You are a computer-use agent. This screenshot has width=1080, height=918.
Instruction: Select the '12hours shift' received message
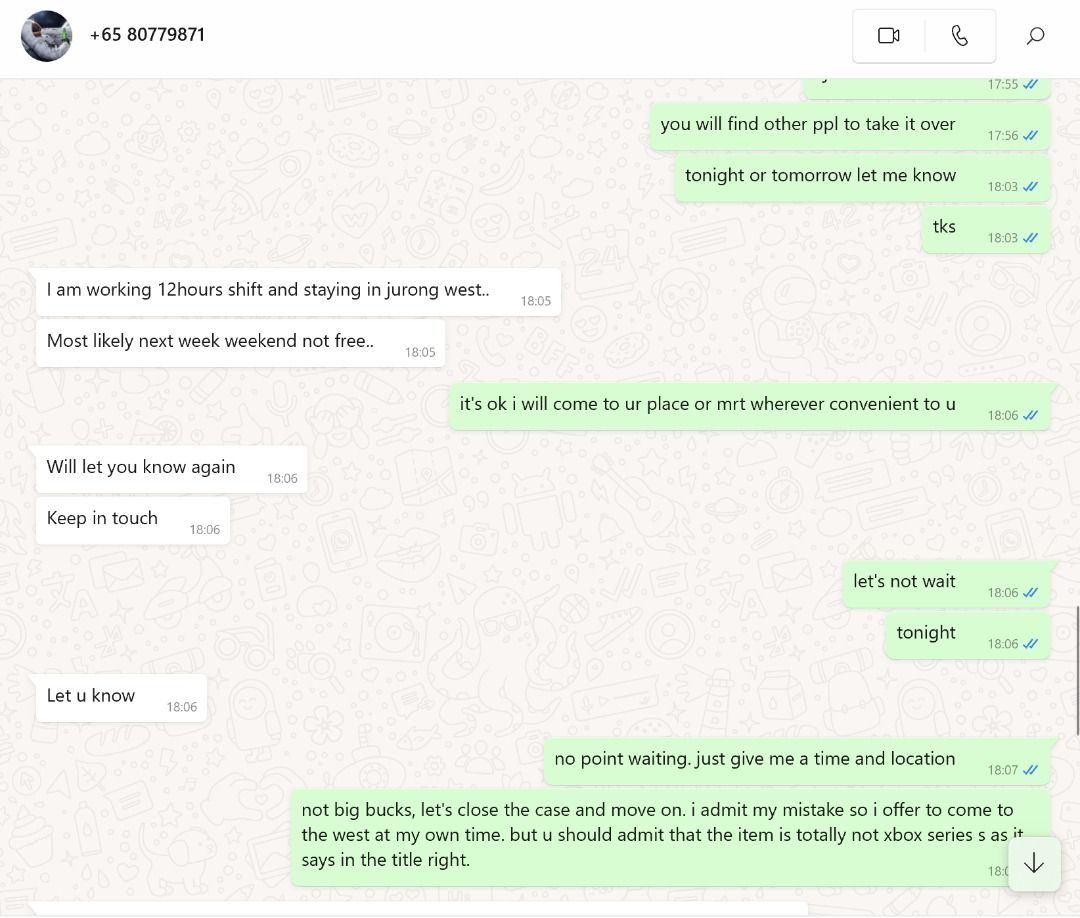(x=298, y=293)
